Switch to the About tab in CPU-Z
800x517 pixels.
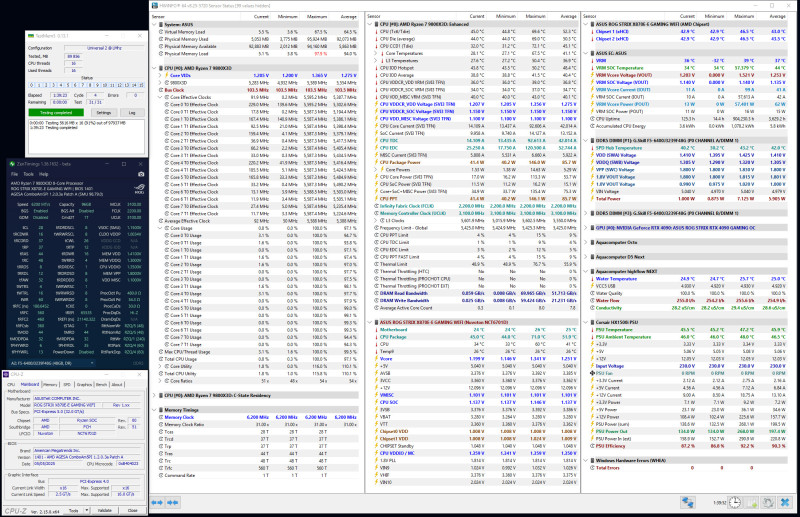point(117,384)
